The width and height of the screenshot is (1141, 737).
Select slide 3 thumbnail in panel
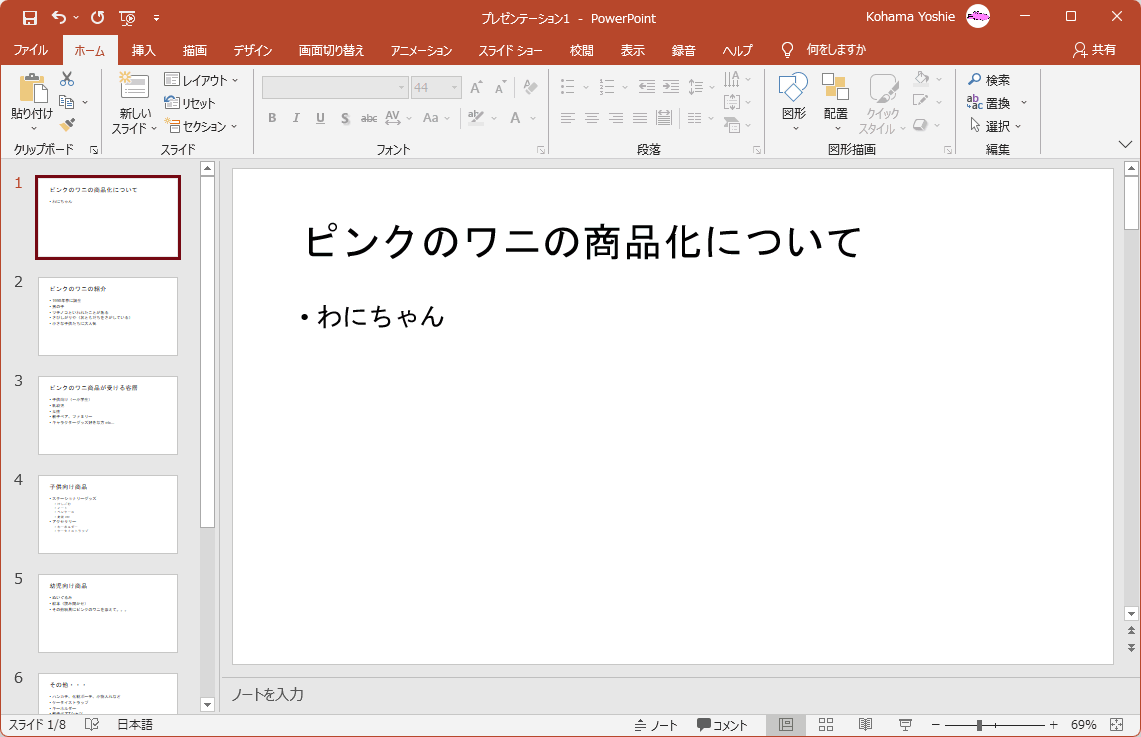108,415
